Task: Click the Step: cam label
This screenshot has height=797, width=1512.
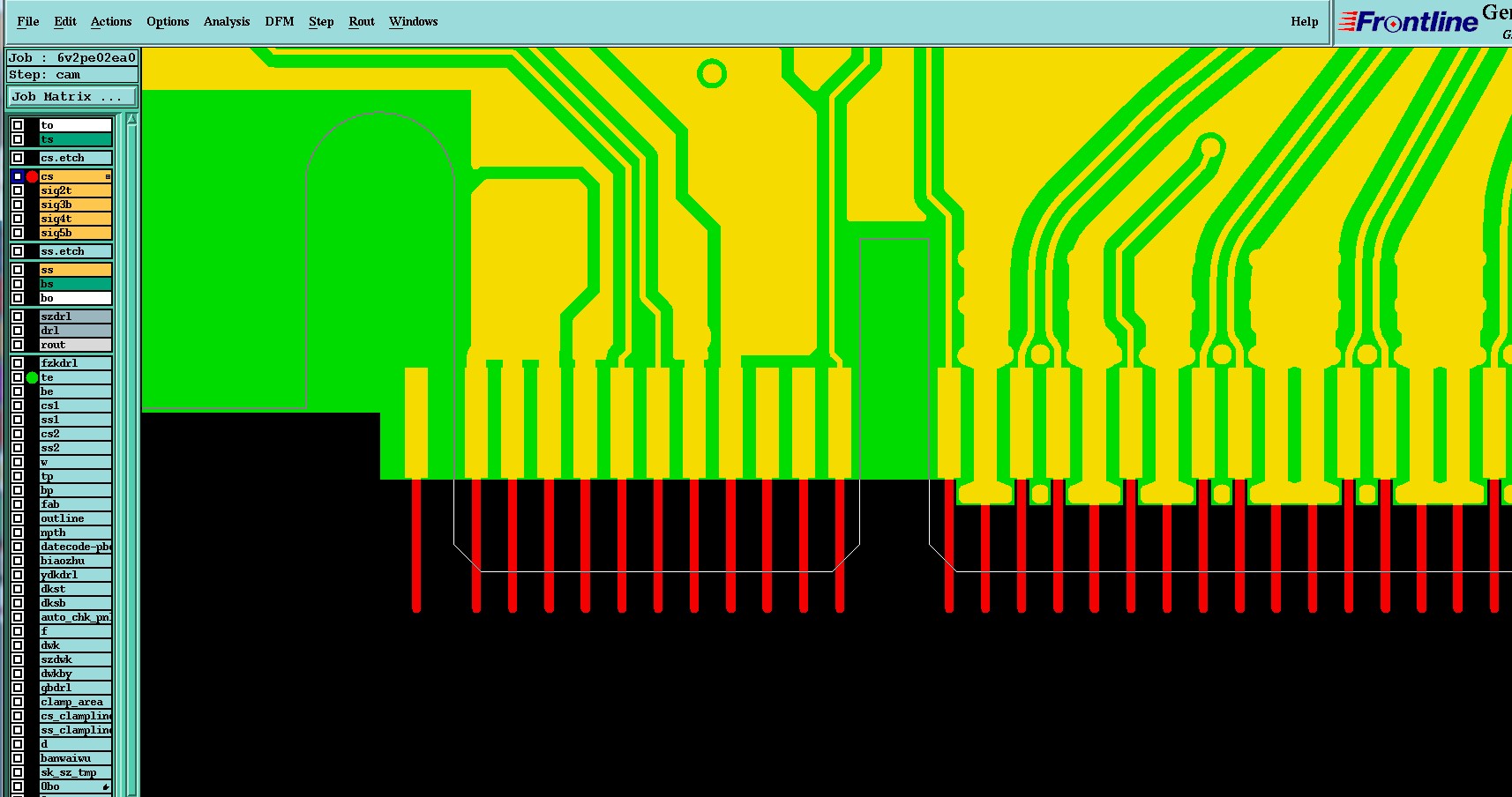Action: pos(72,75)
